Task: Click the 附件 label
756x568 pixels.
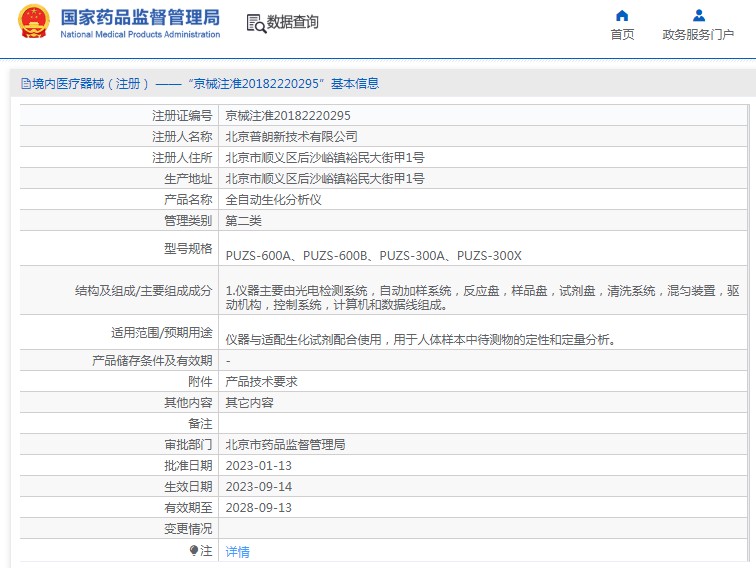Action: pos(200,382)
